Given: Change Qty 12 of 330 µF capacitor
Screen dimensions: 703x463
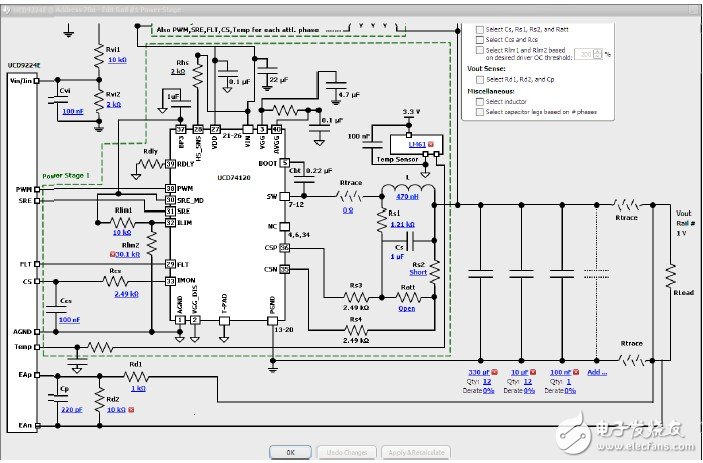Looking at the screenshot, I should click(487, 381).
